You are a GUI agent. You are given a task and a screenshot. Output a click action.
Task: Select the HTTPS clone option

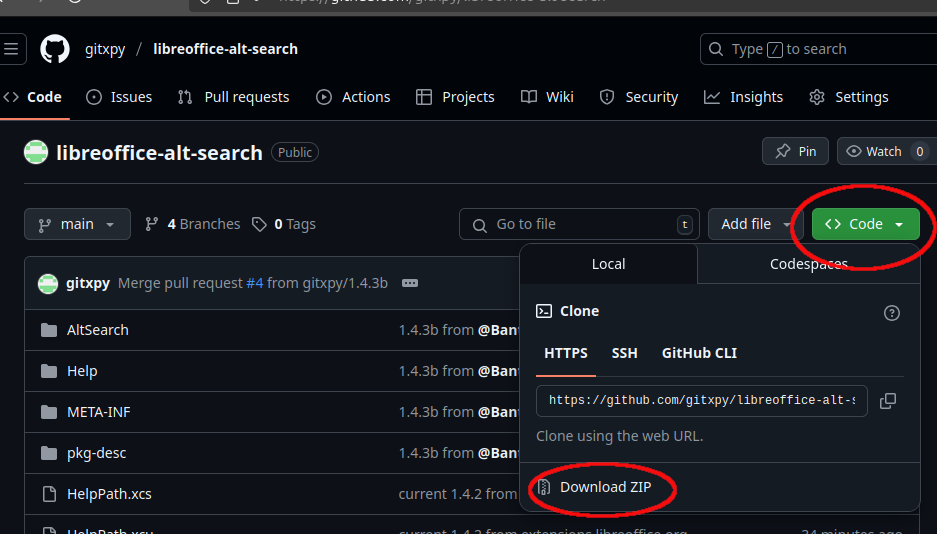point(566,353)
